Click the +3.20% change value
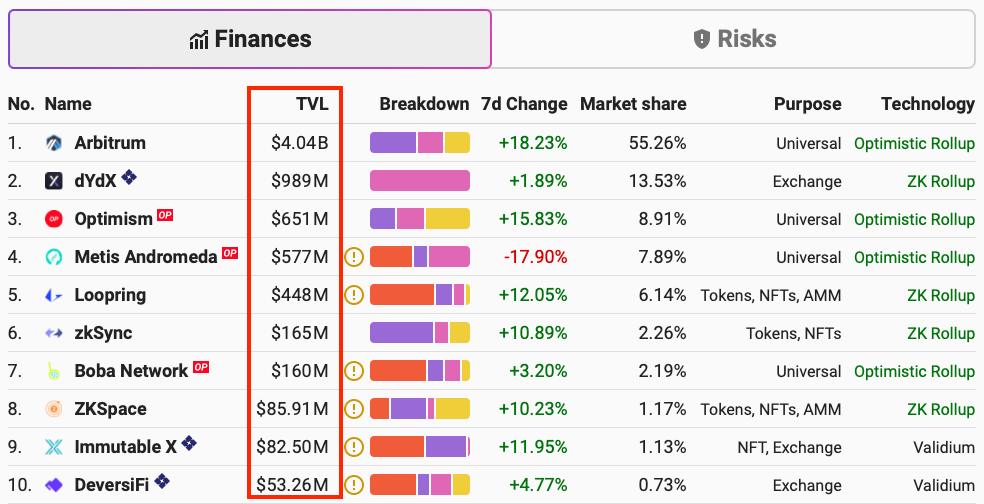 tap(538, 371)
